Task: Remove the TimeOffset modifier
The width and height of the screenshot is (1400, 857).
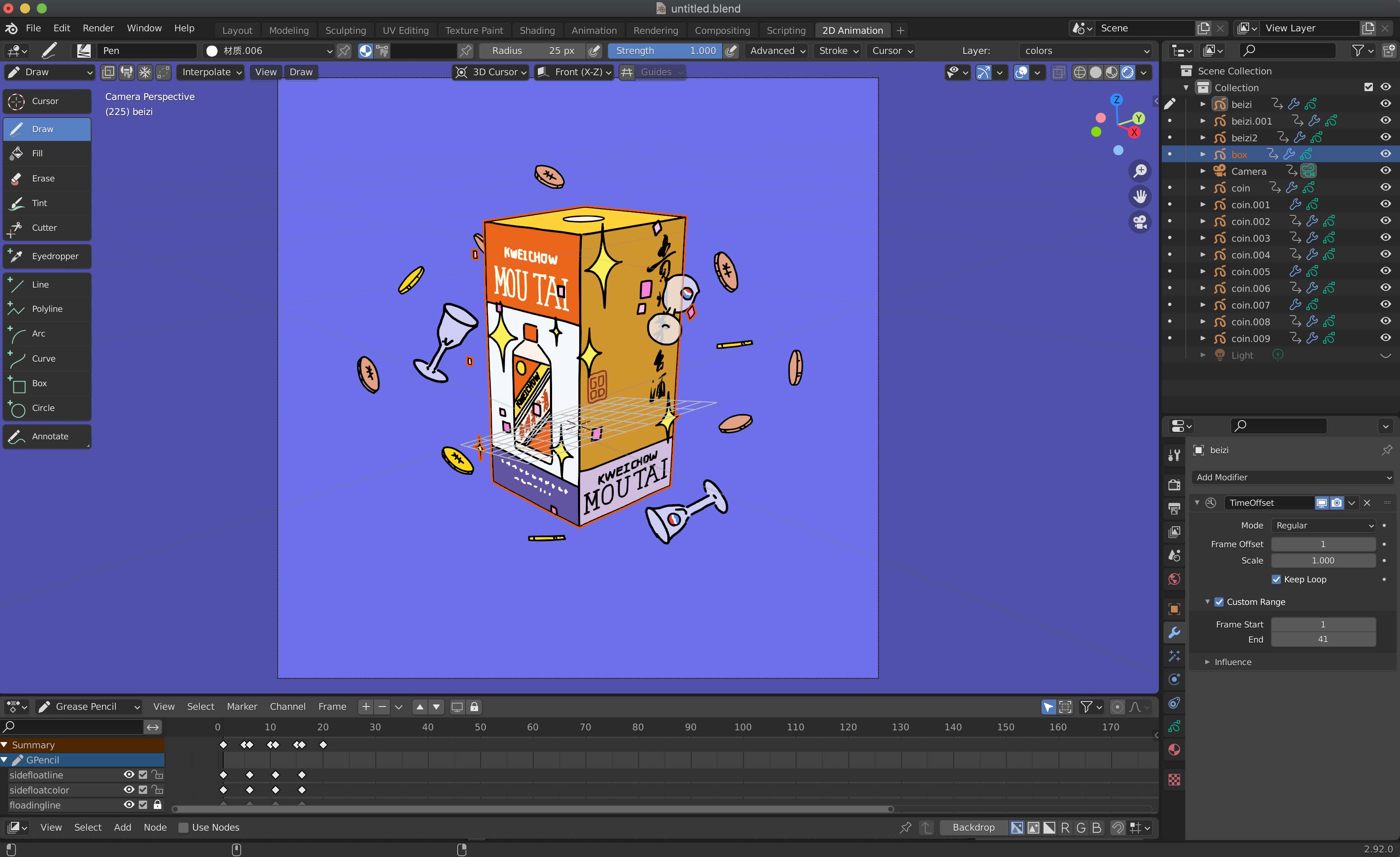Action: (x=1367, y=503)
